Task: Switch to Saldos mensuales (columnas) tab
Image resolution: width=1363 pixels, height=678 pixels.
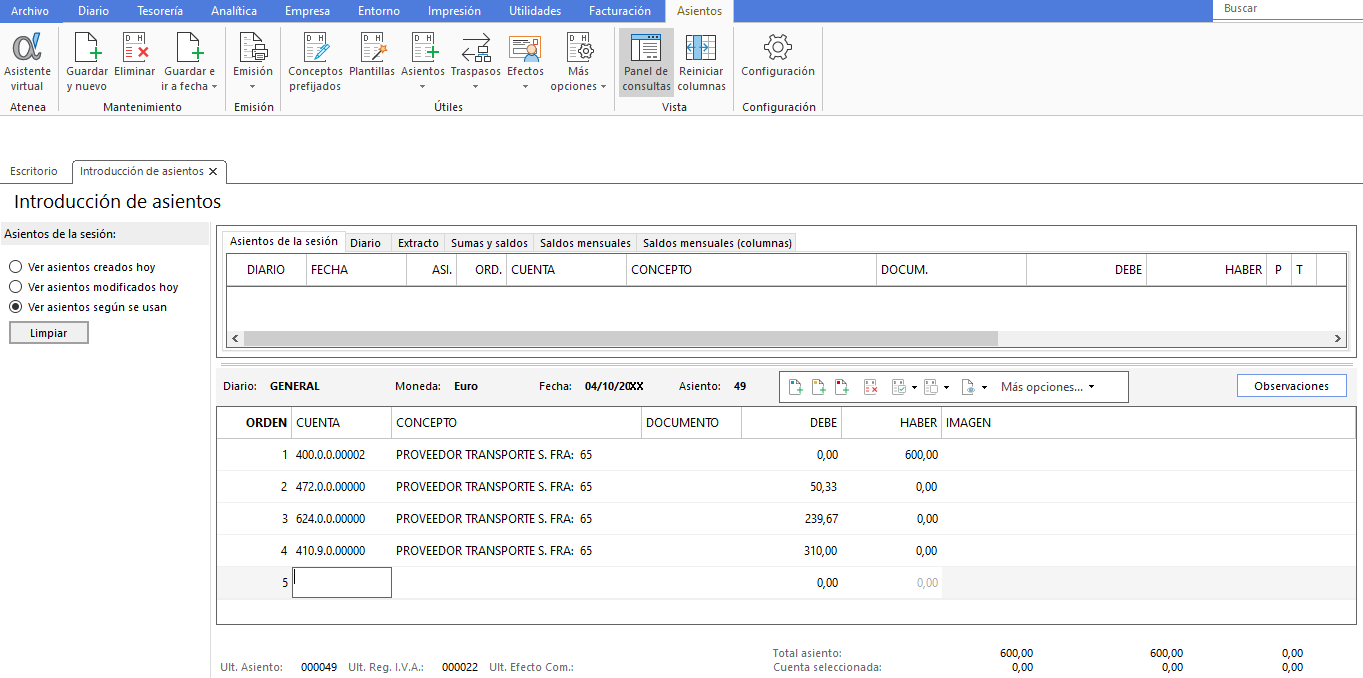Action: (x=717, y=243)
